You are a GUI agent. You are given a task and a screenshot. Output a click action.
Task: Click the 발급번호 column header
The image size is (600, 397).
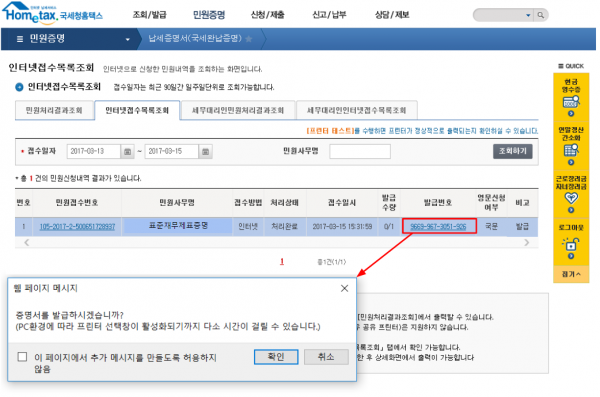point(438,203)
